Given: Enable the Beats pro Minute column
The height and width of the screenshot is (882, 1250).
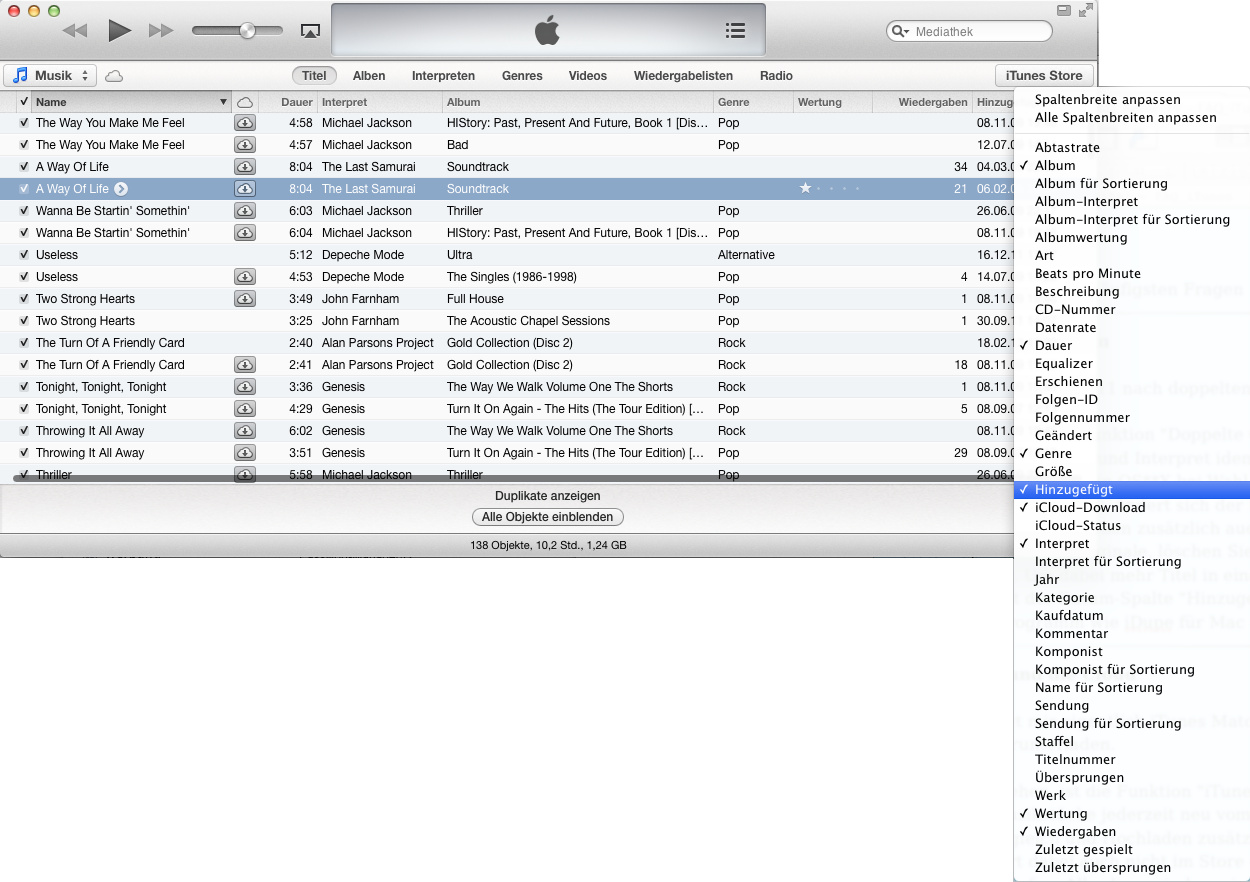Looking at the screenshot, I should [x=1132, y=274].
